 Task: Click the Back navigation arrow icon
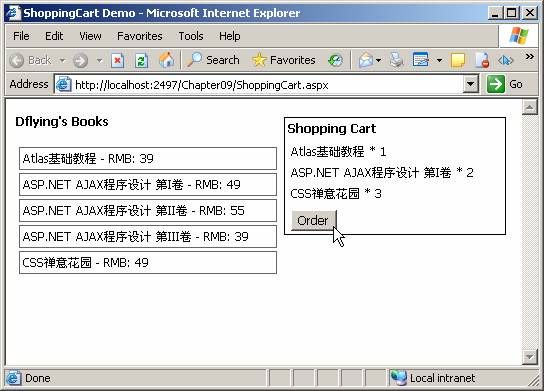pyautogui.click(x=17, y=60)
